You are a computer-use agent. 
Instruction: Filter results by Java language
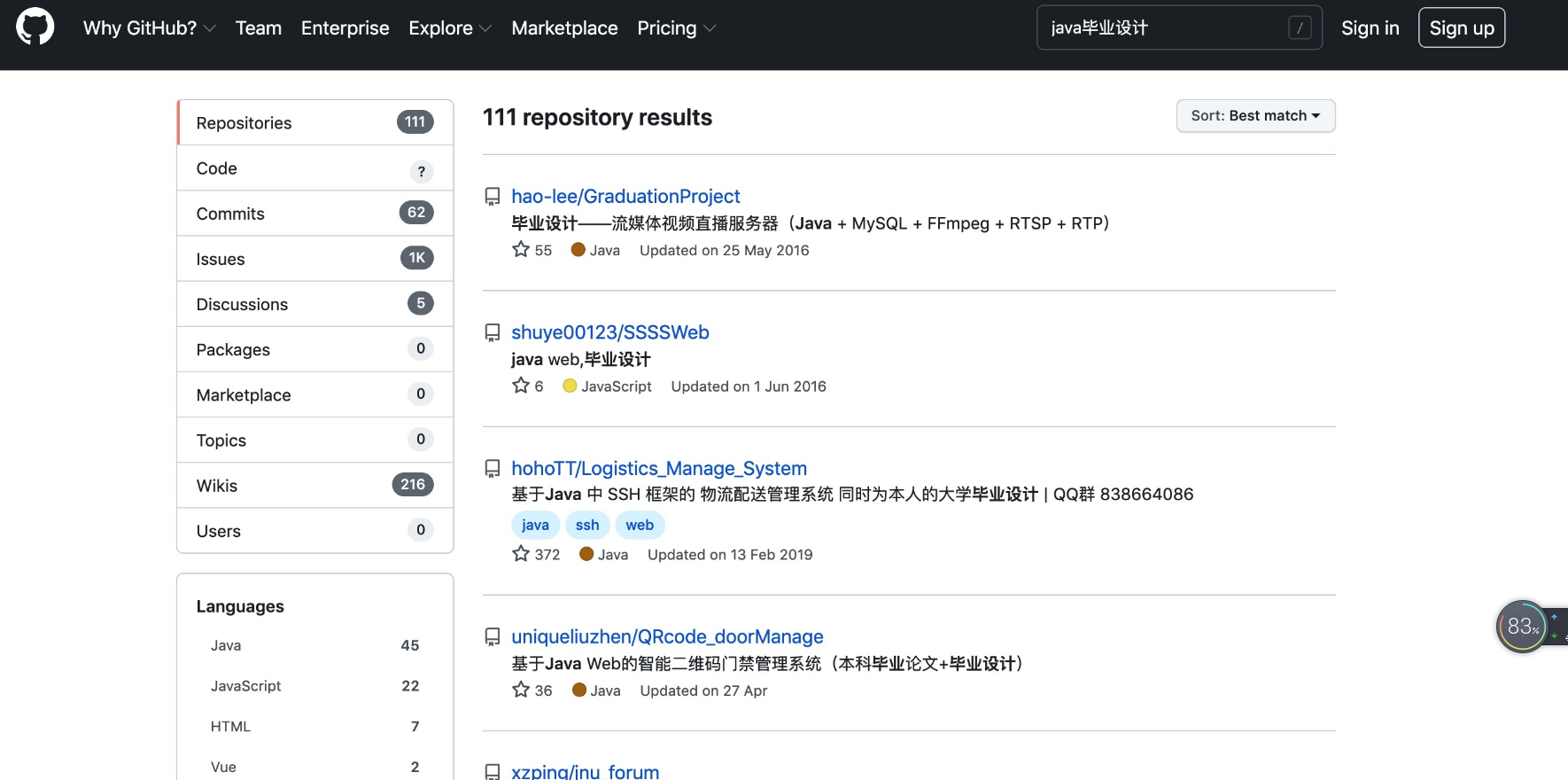314,645
